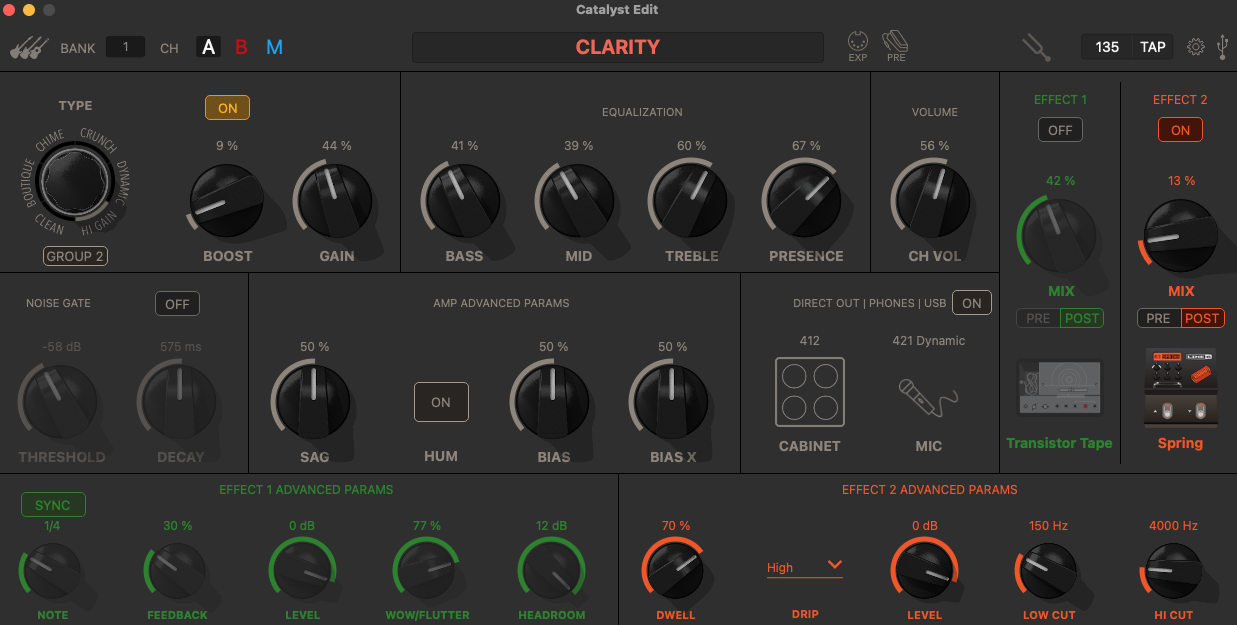Click the Effect 2 MIX knob
The height and width of the screenshot is (625, 1237).
pos(1180,236)
